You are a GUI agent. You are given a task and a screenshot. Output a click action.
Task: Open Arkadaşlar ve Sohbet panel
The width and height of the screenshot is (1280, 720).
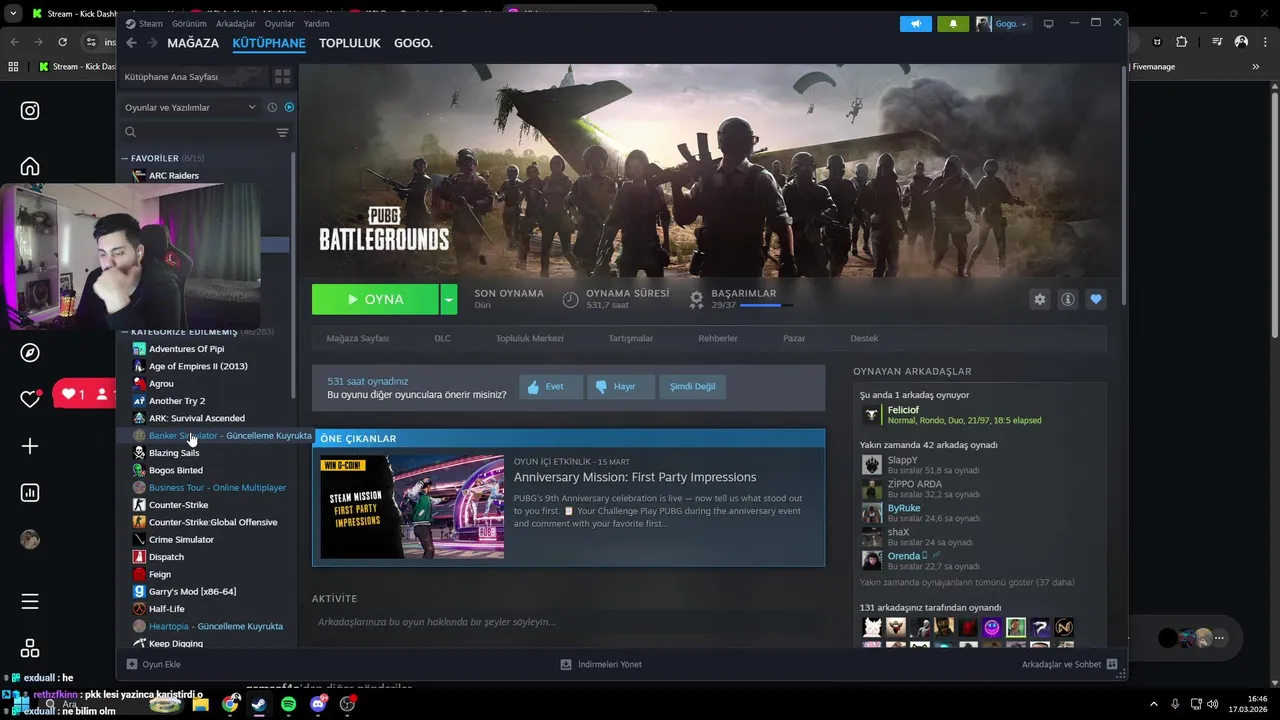click(x=1070, y=664)
